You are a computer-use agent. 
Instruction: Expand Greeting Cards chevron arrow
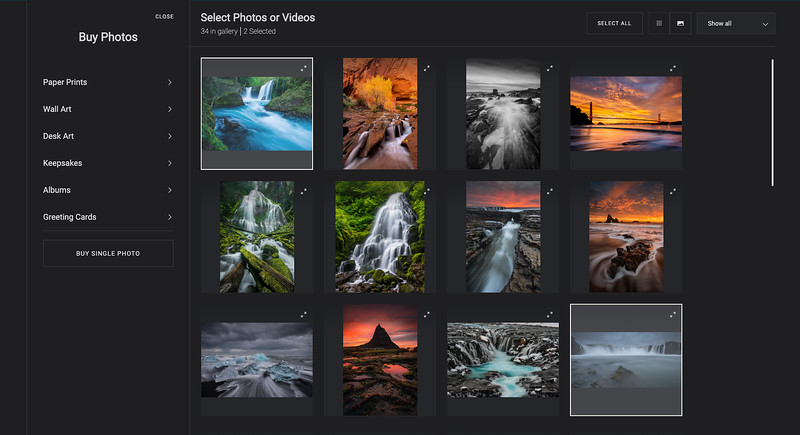coord(169,217)
